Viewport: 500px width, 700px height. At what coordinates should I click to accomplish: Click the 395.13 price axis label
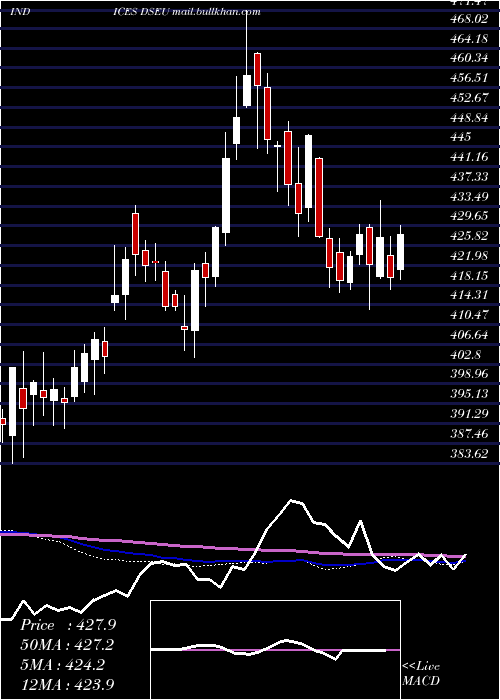point(470,394)
